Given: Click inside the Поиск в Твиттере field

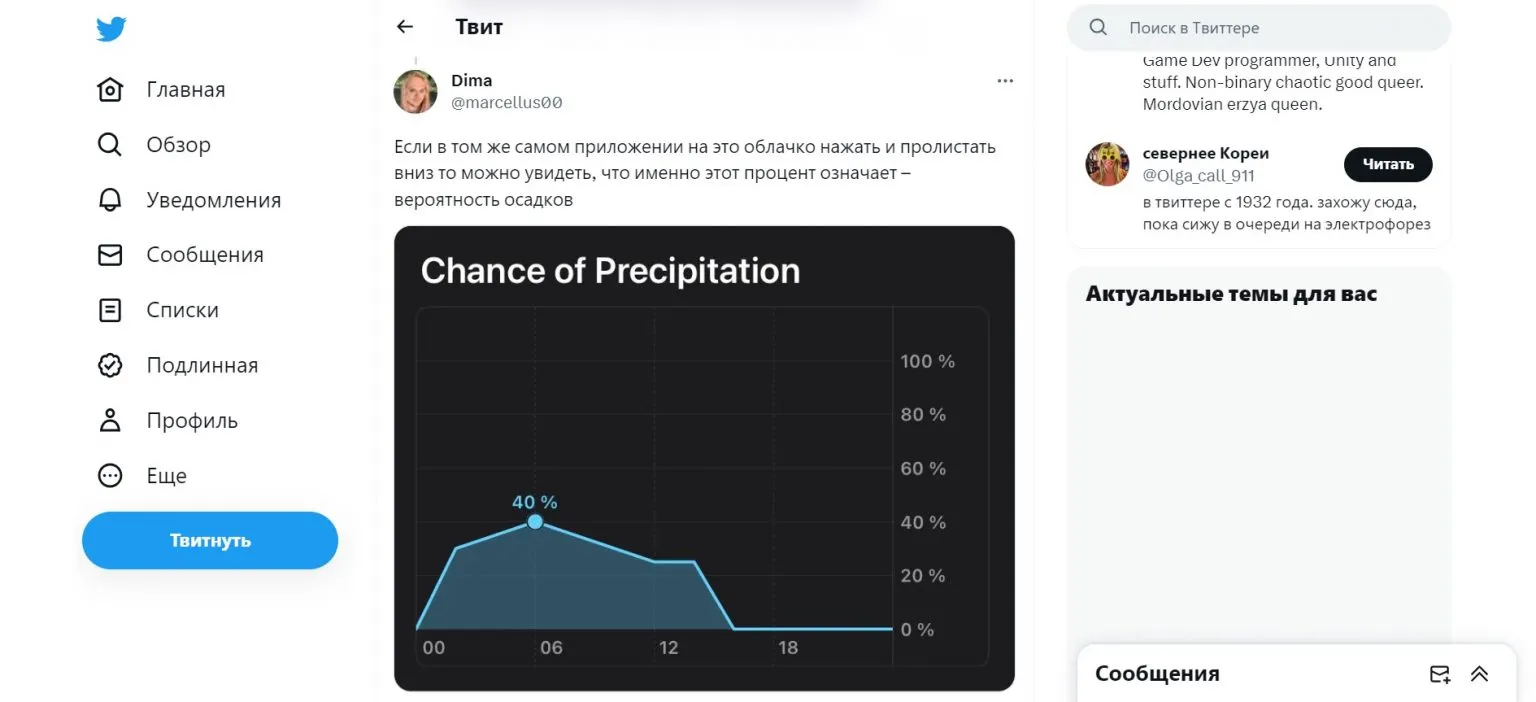Looking at the screenshot, I should point(1270,28).
